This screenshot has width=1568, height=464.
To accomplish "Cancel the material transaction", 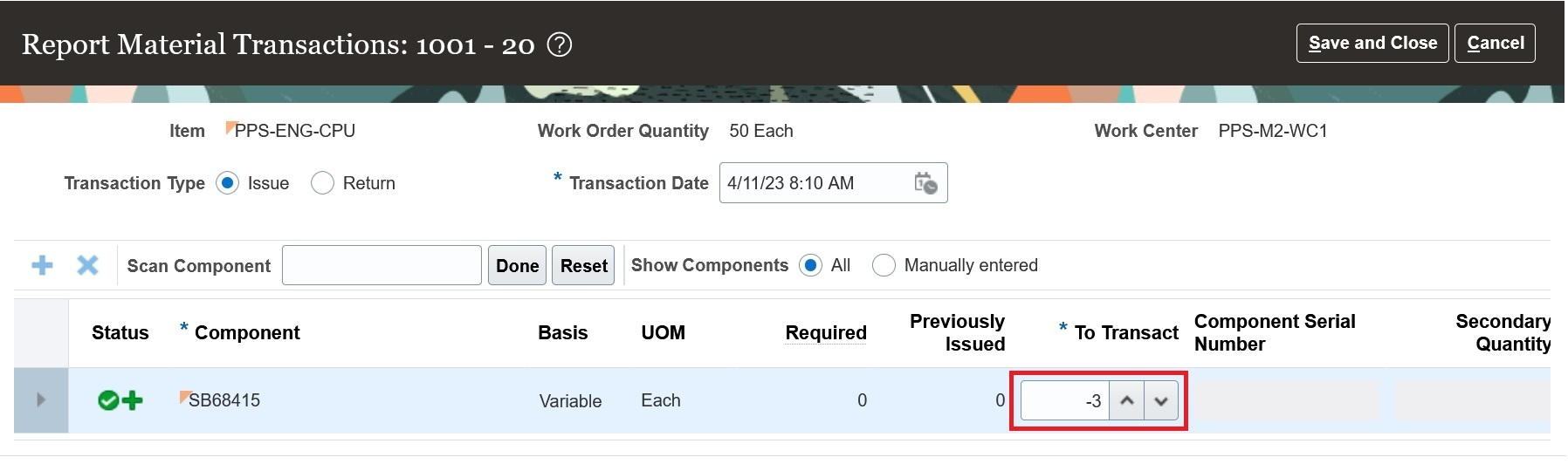I will click(1495, 44).
